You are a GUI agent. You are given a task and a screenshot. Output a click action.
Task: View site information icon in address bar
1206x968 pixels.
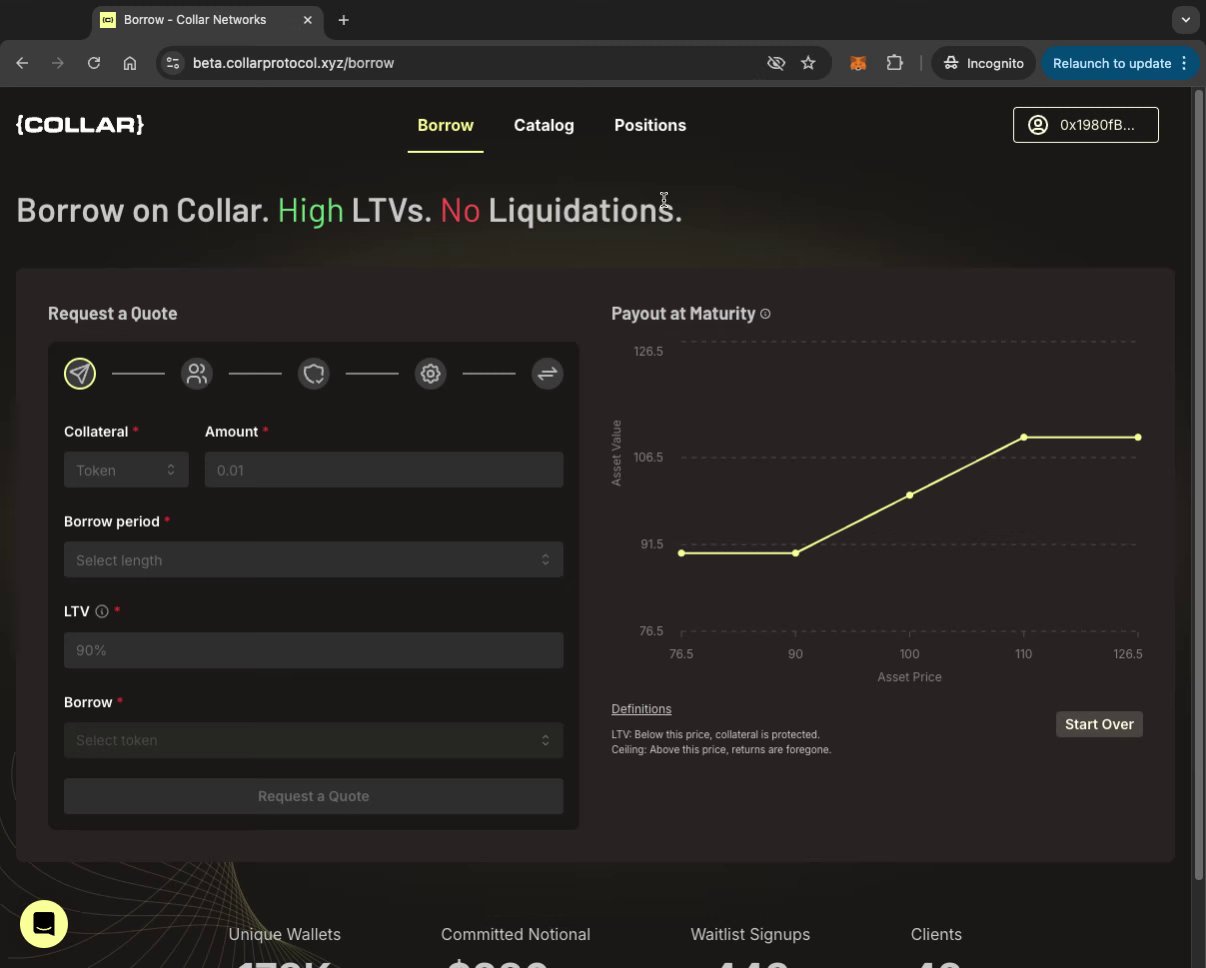tap(173, 63)
